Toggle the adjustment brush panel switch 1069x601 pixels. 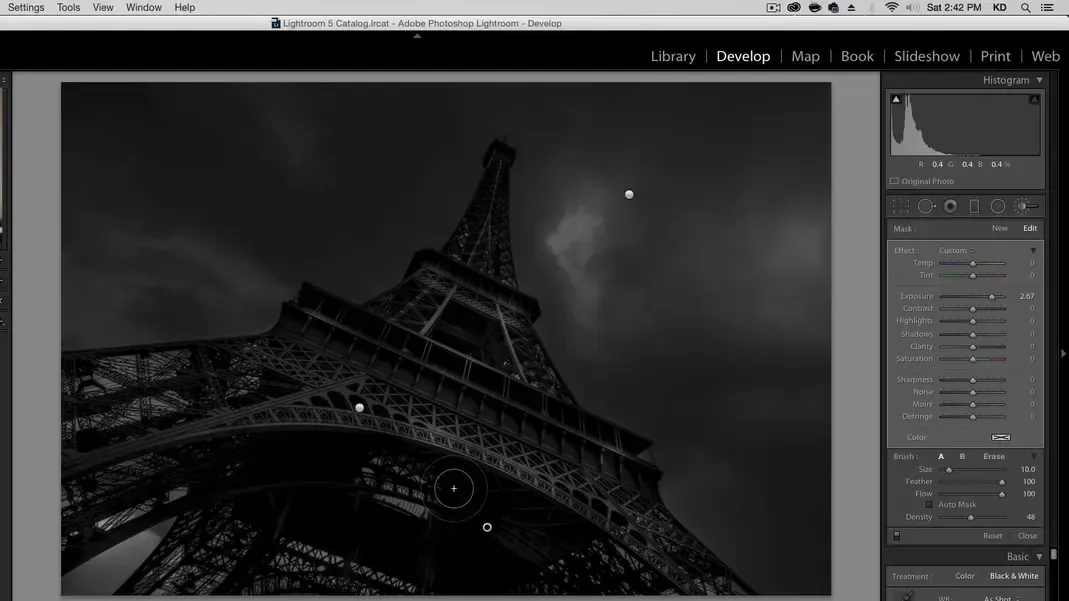(897, 536)
